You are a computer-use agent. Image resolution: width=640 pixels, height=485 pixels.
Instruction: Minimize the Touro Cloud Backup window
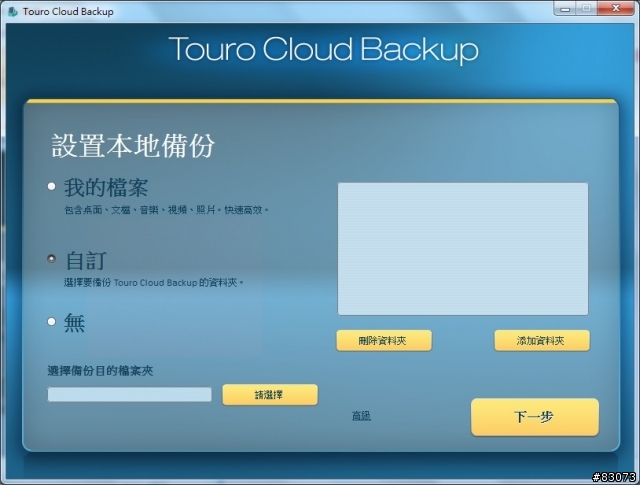[x=565, y=9]
